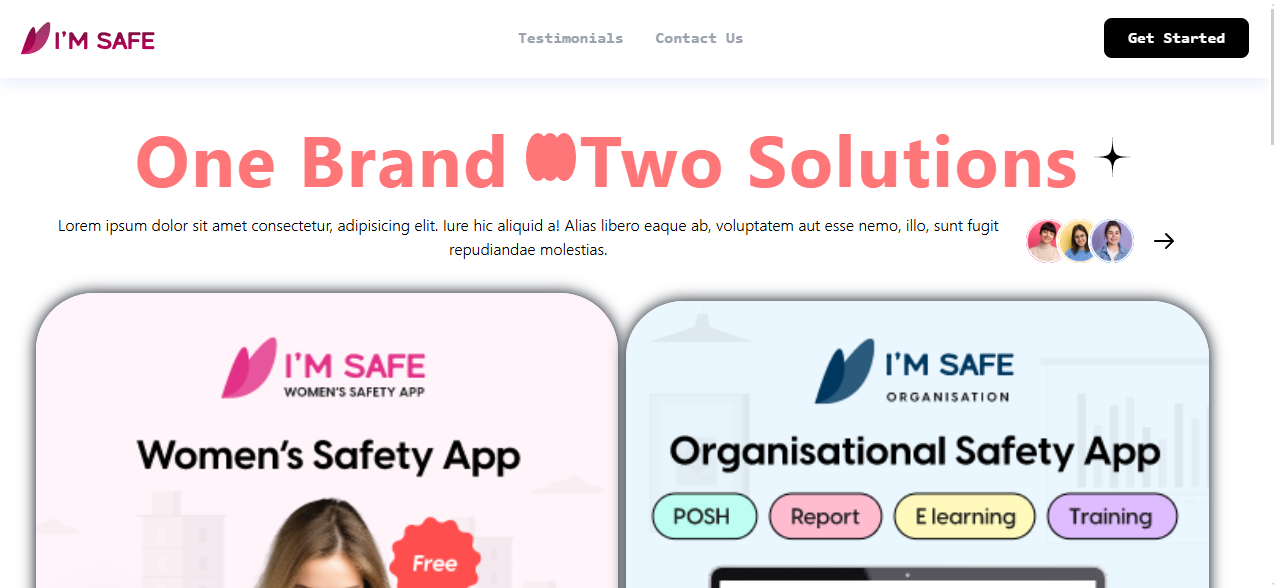
Task: Select the middle avatar with yellow background
Action: click(x=1080, y=241)
